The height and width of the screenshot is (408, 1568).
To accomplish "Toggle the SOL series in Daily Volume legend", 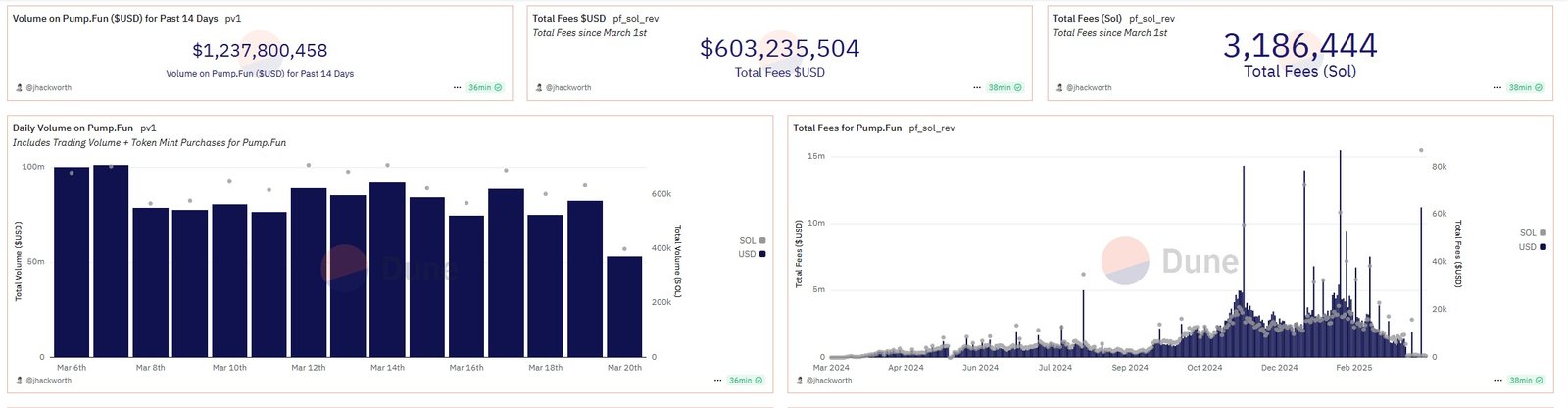I will (x=752, y=240).
